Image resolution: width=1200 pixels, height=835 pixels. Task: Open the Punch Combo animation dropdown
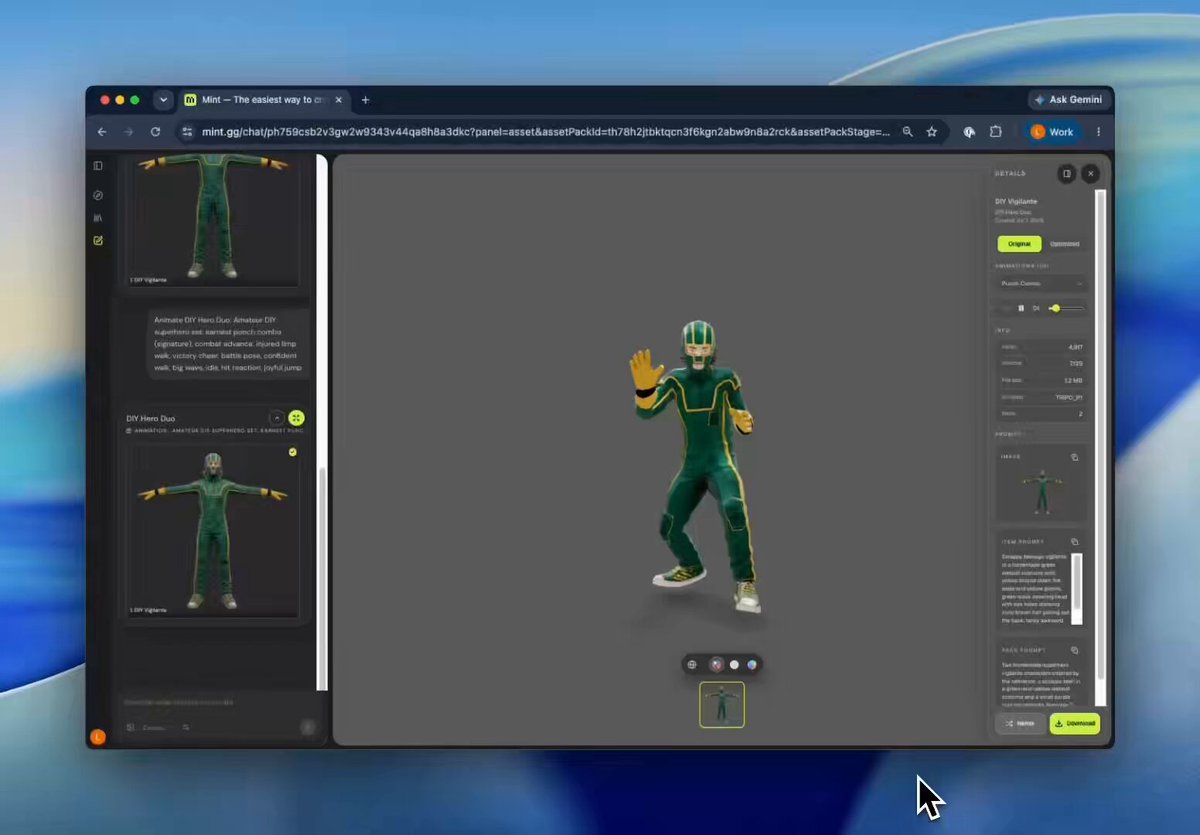tap(1041, 284)
